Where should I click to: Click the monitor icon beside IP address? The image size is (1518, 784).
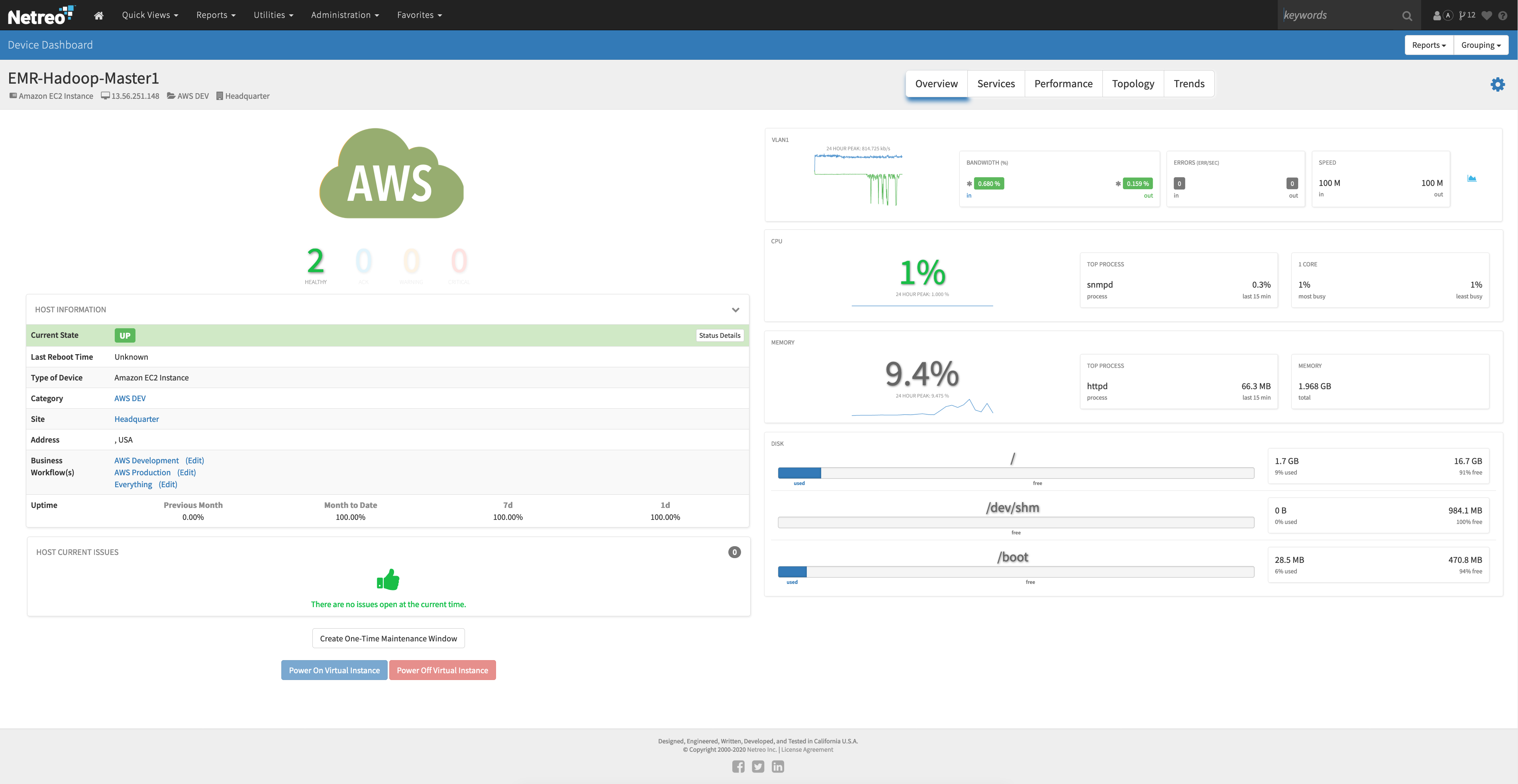point(105,96)
